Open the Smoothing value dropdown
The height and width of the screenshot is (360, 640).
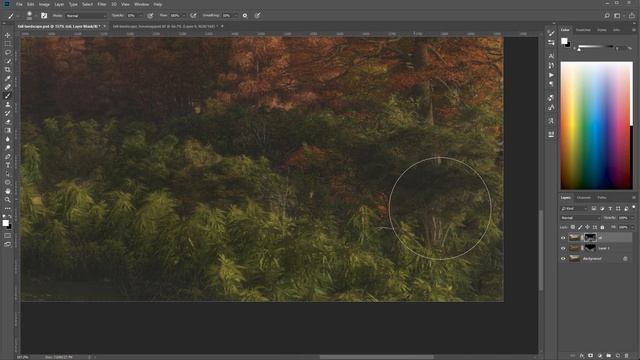click(236, 16)
